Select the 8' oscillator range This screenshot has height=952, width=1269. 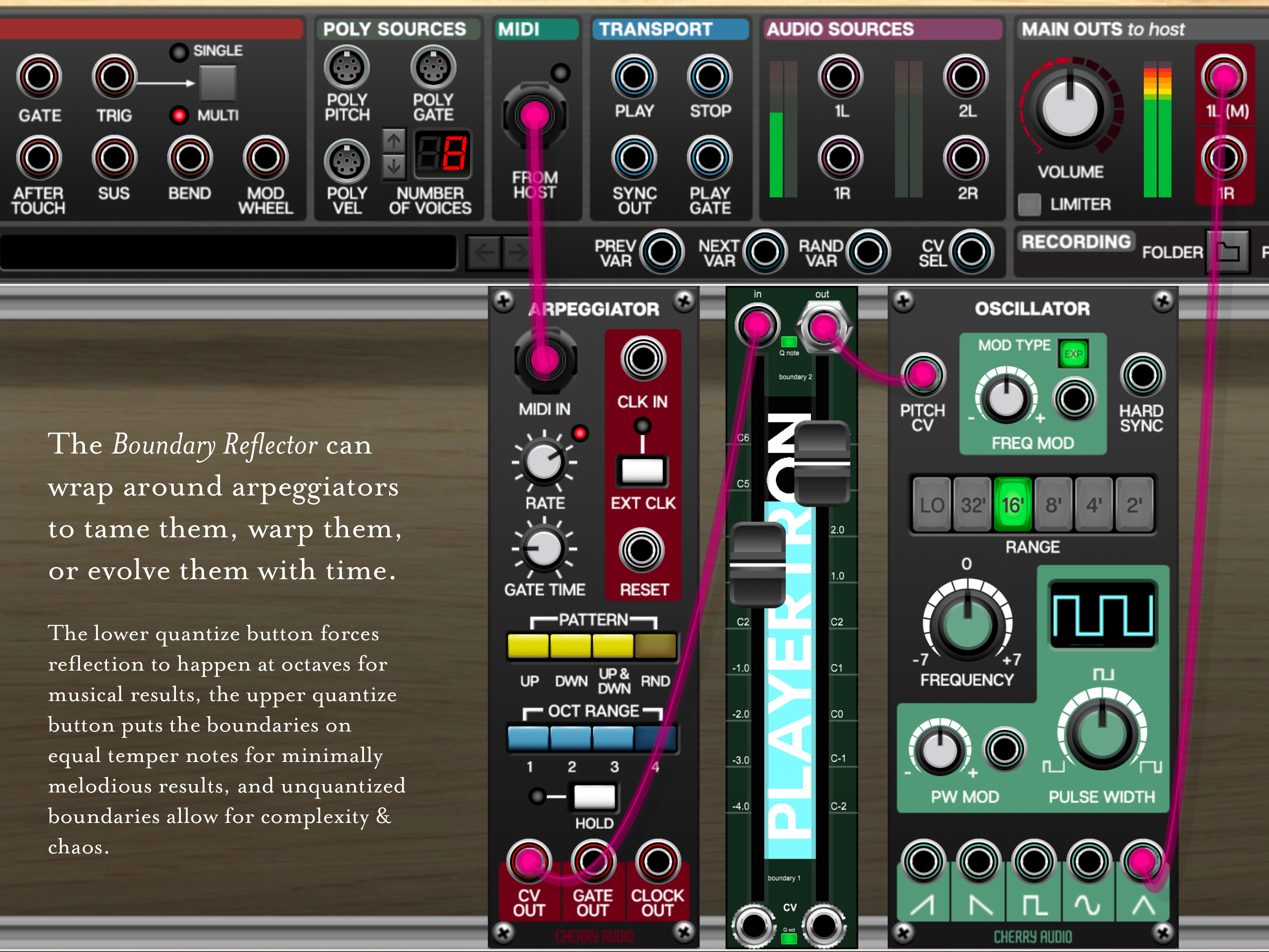1053,505
